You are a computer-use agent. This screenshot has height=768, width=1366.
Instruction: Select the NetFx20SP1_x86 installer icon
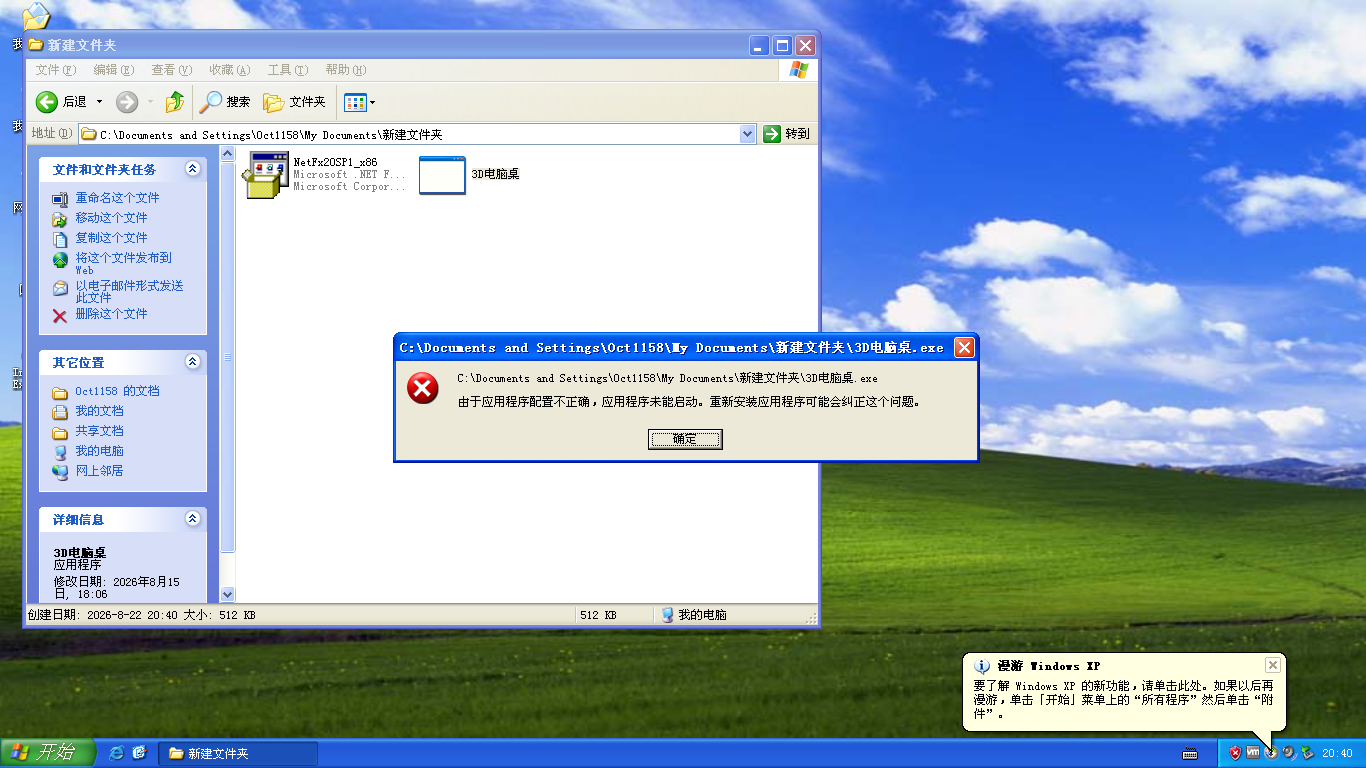267,175
